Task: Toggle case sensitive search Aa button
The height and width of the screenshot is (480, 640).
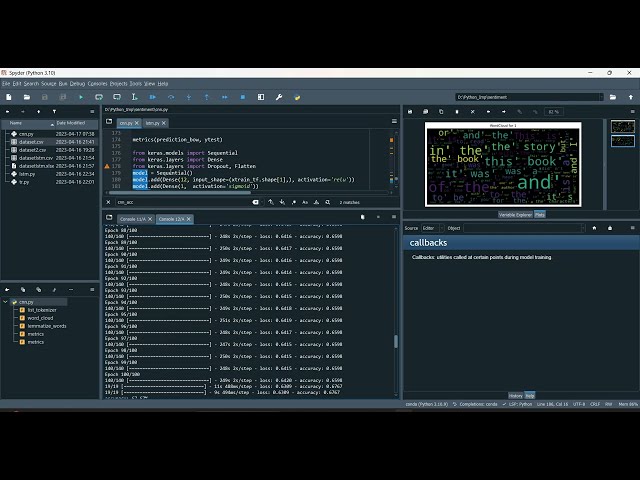Action: click(305, 202)
